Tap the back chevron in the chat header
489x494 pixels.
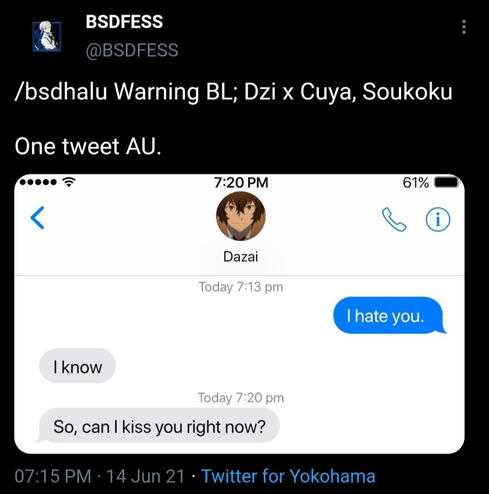click(x=37, y=218)
